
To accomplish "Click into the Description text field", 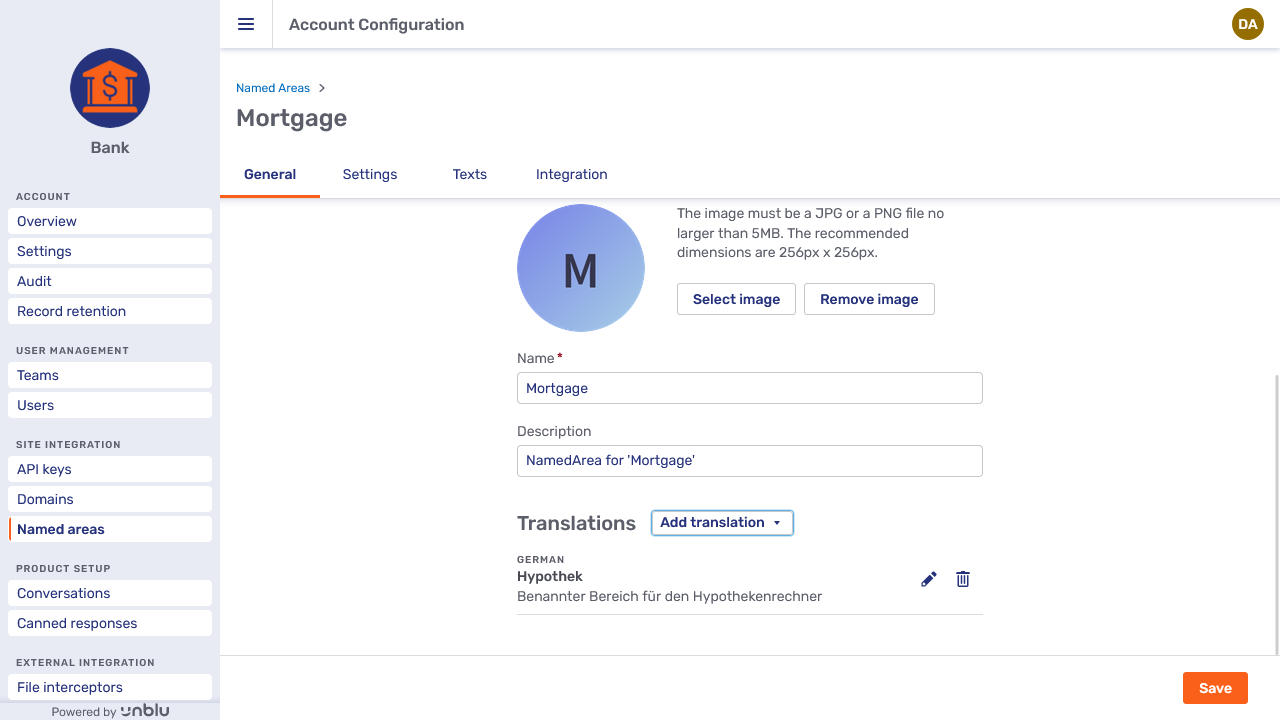I will point(749,461).
